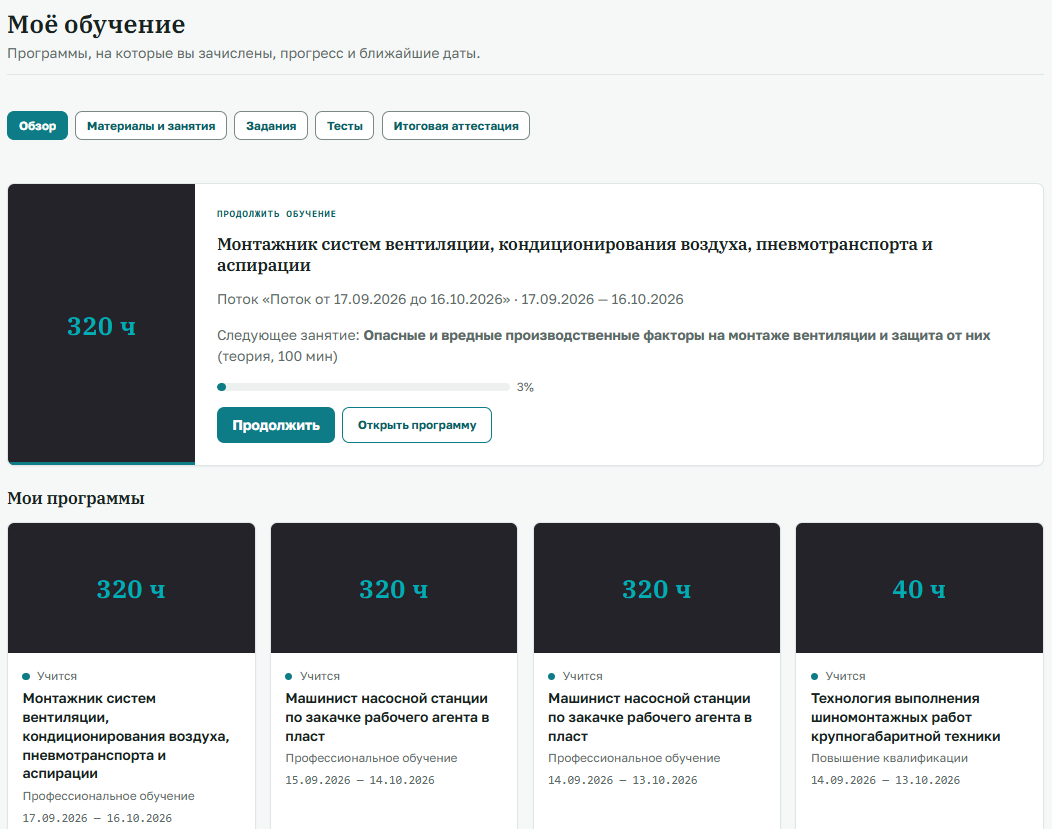1052x829 pixels.
Task: Click the subtitle Программы, на которые вы зачислены
Action: tap(244, 53)
